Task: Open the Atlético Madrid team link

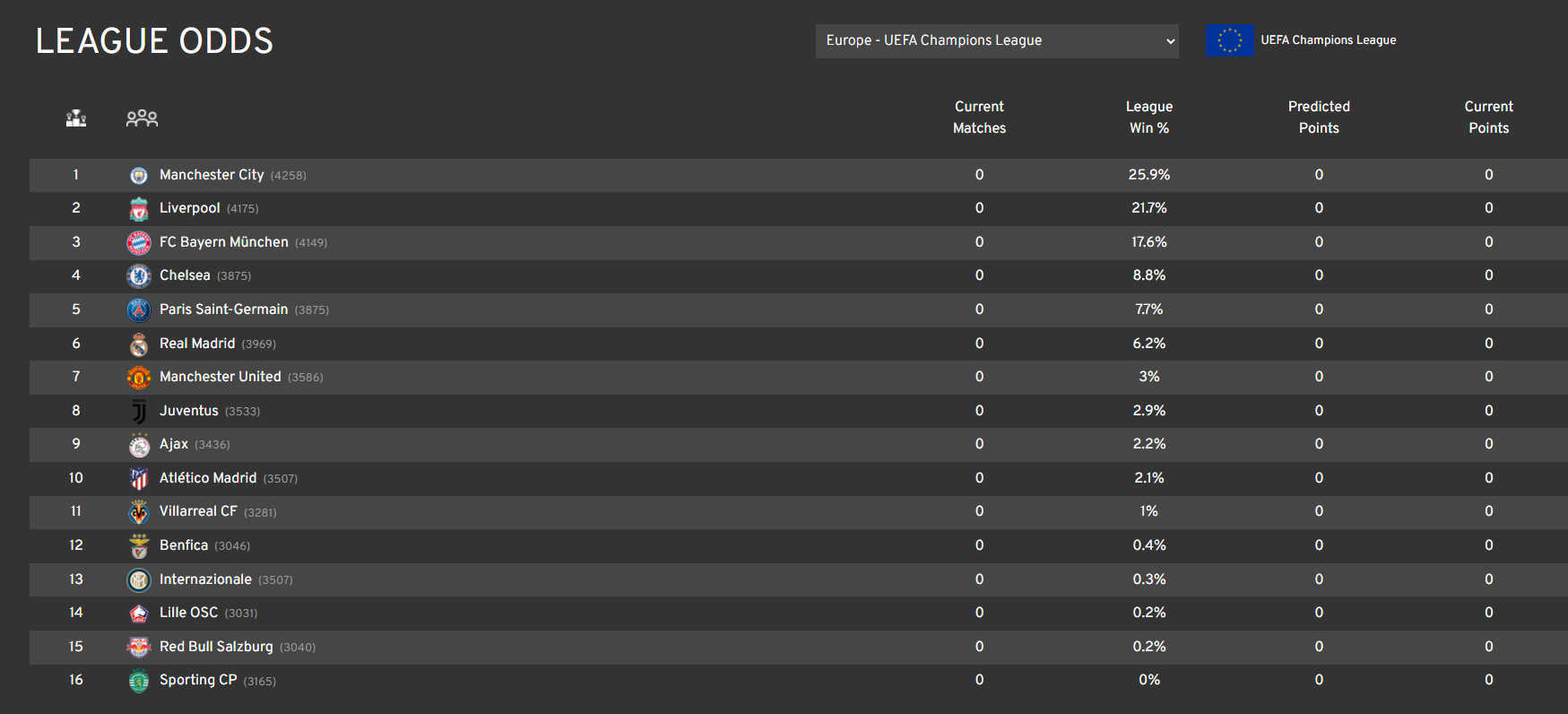Action: coord(208,478)
